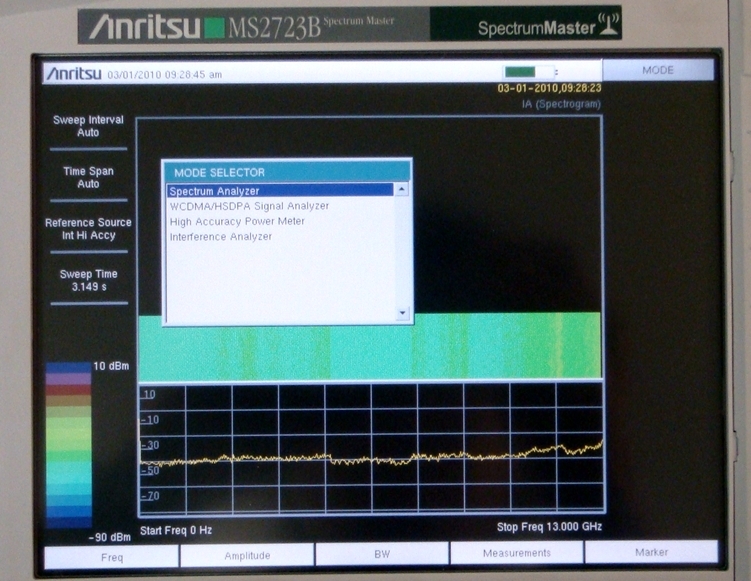Pick Interference Analyzer from mode selector

(221, 237)
